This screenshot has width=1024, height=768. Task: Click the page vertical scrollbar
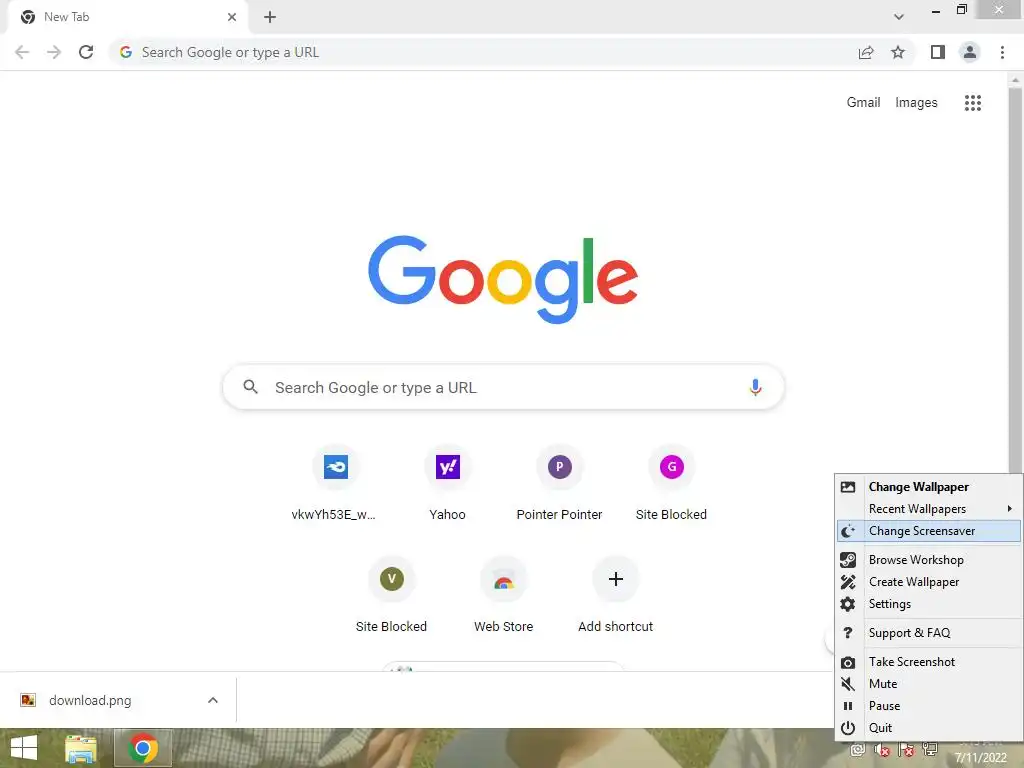(1015, 281)
